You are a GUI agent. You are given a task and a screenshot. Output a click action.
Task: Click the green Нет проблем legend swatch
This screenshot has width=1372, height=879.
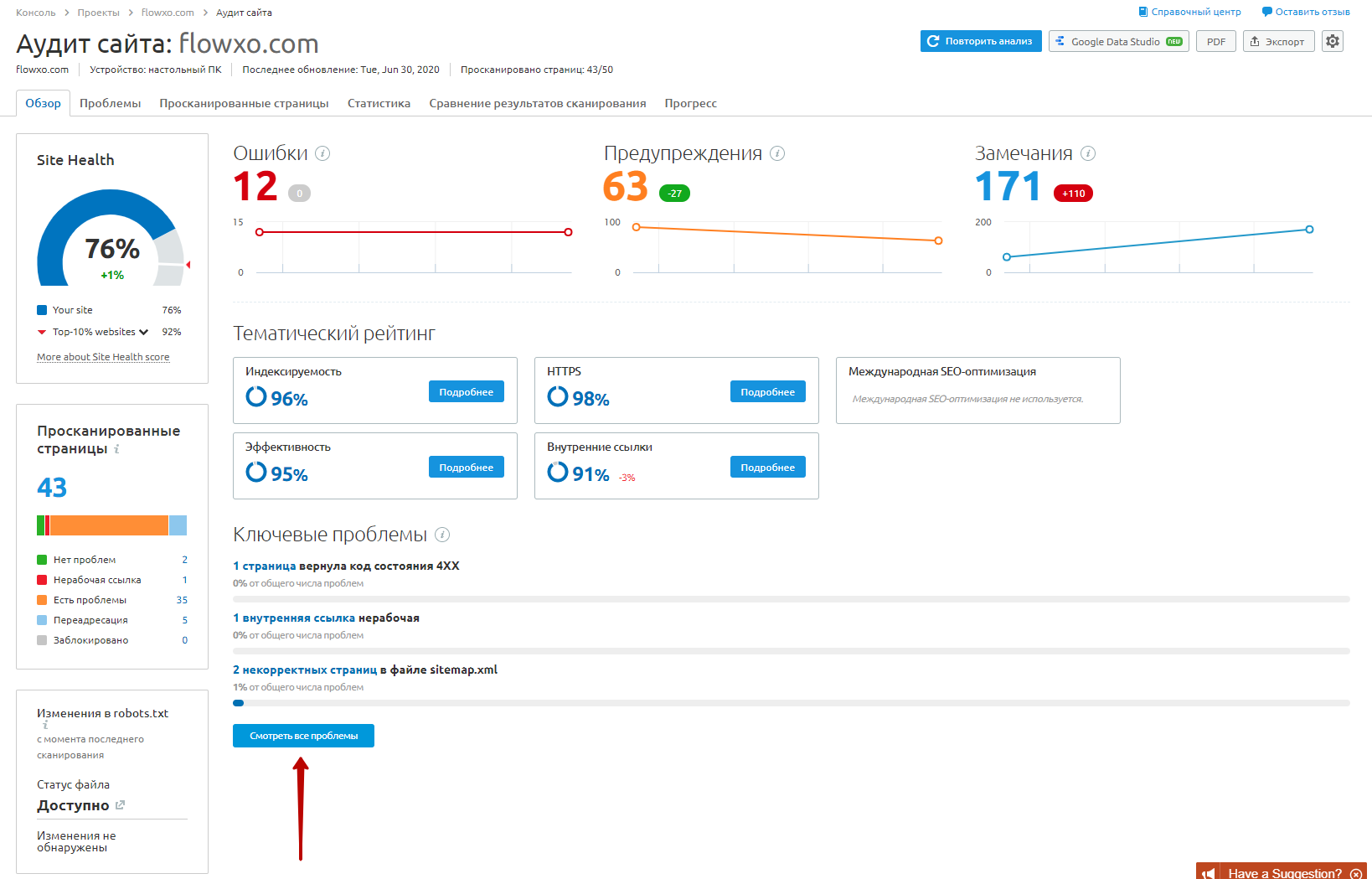coord(42,560)
